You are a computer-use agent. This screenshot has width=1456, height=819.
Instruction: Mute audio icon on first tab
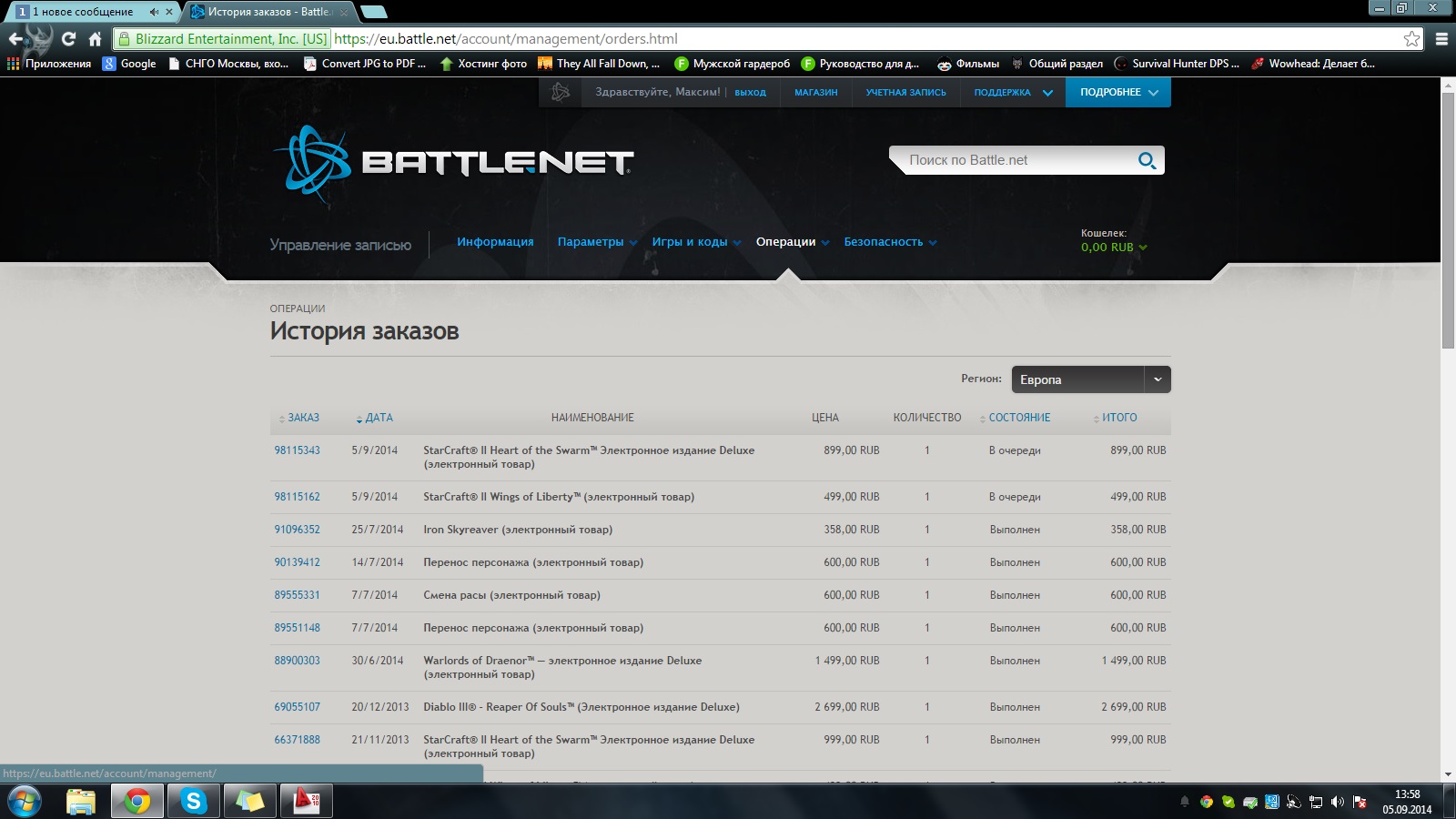tap(154, 12)
